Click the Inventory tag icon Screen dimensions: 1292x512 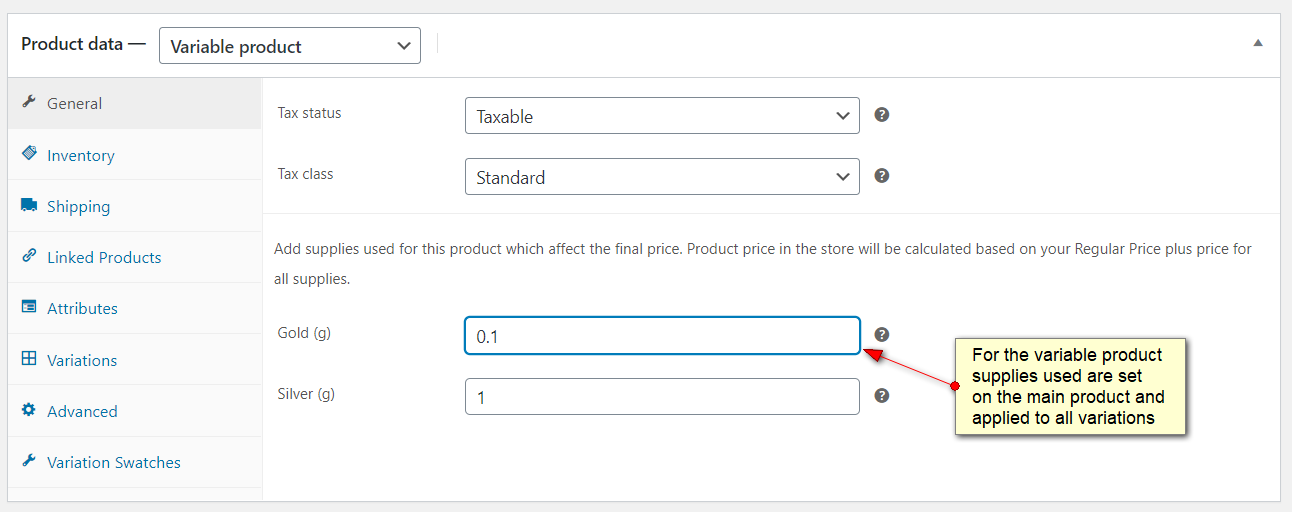[29, 154]
